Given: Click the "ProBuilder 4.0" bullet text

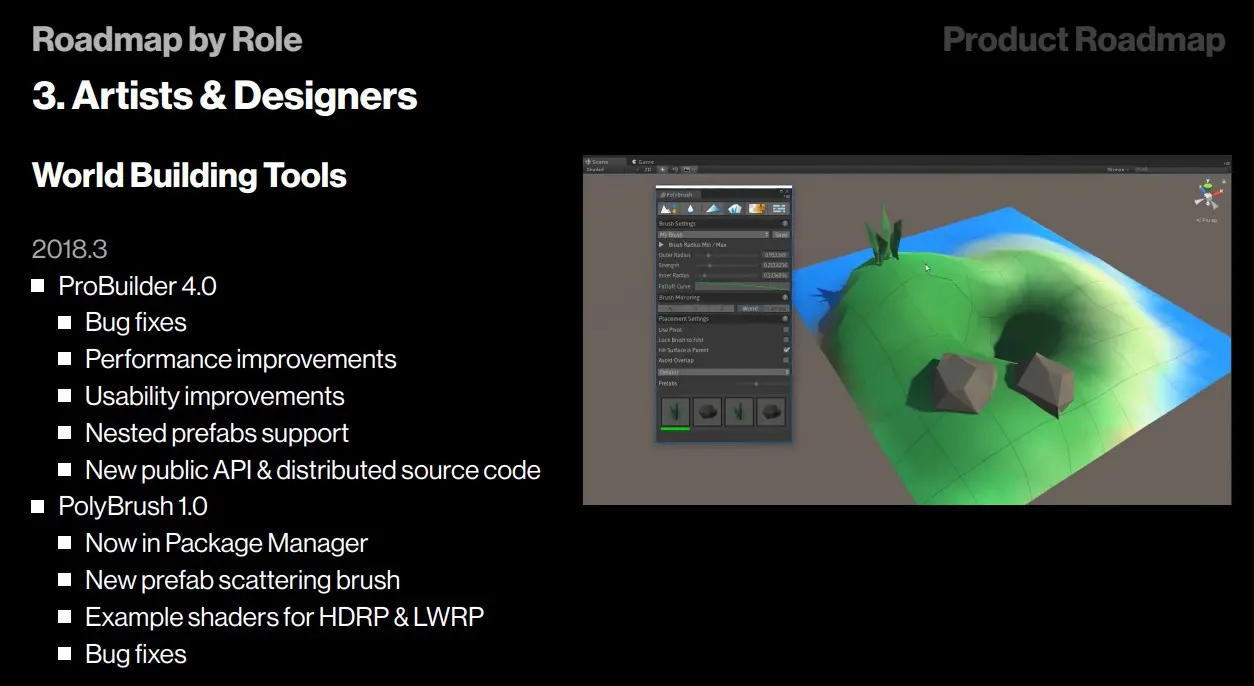Looking at the screenshot, I should point(137,286).
